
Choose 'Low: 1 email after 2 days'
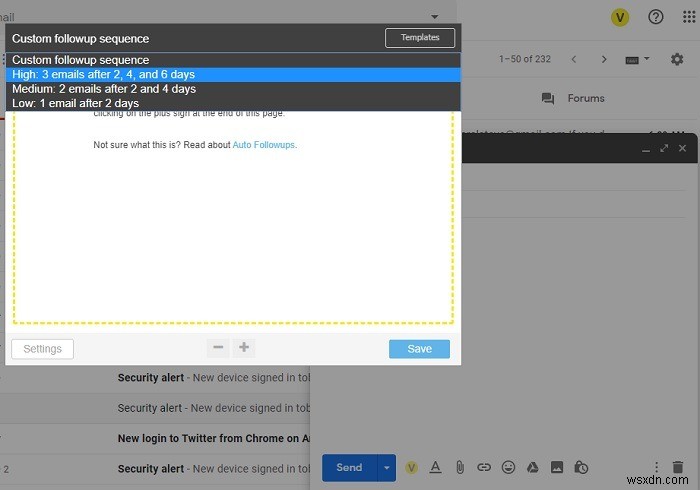233,103
